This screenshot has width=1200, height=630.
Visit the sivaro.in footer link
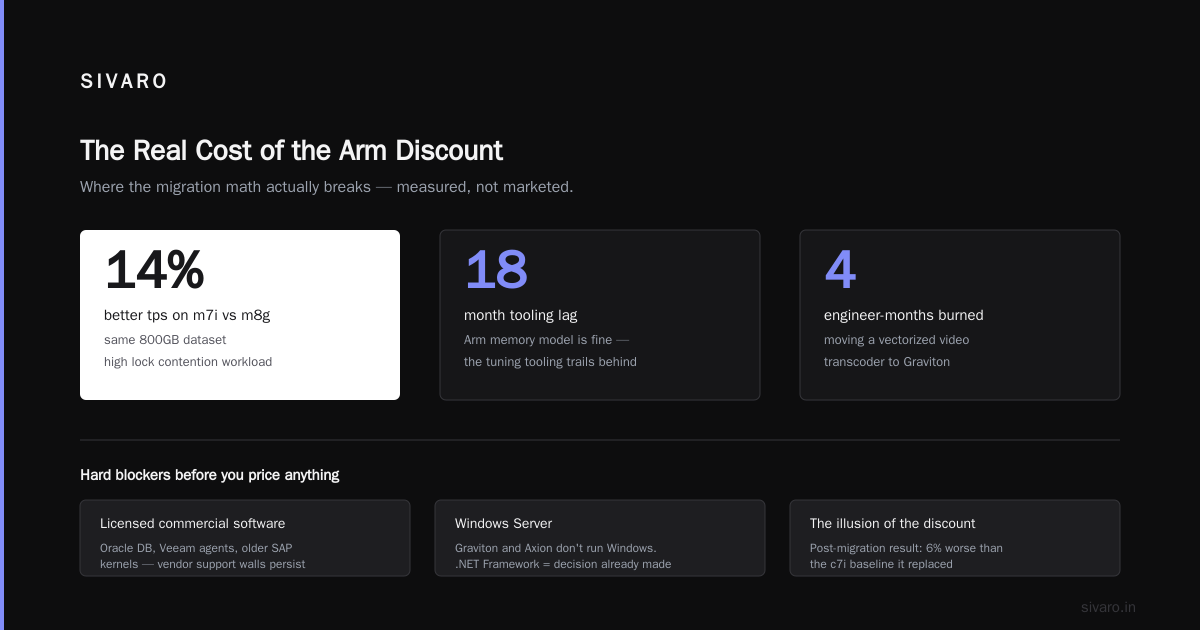pos(1108,607)
